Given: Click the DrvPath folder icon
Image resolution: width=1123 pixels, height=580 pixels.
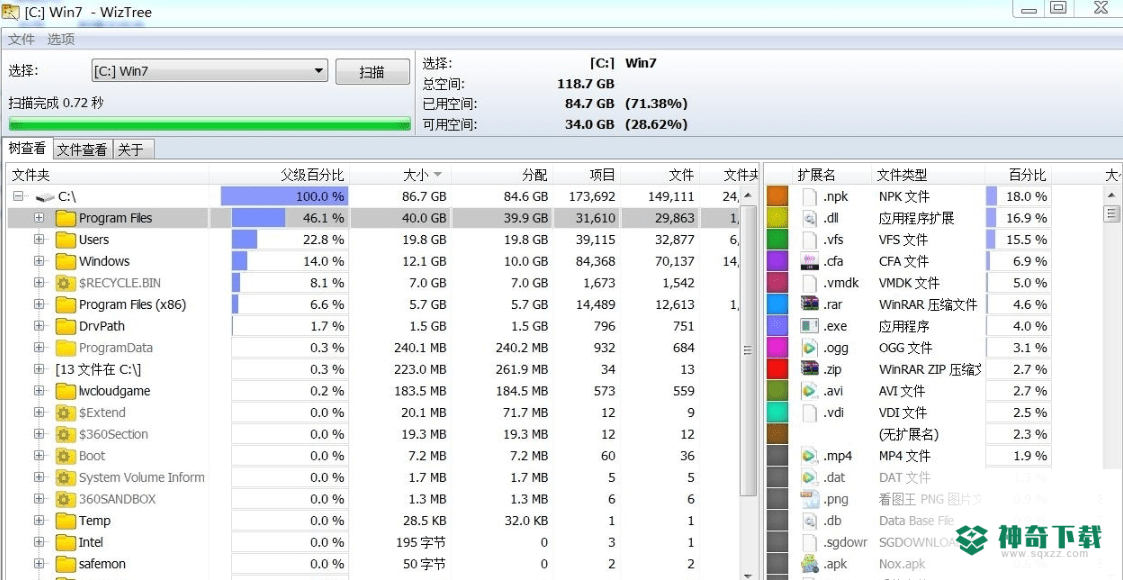Looking at the screenshot, I should (x=66, y=326).
